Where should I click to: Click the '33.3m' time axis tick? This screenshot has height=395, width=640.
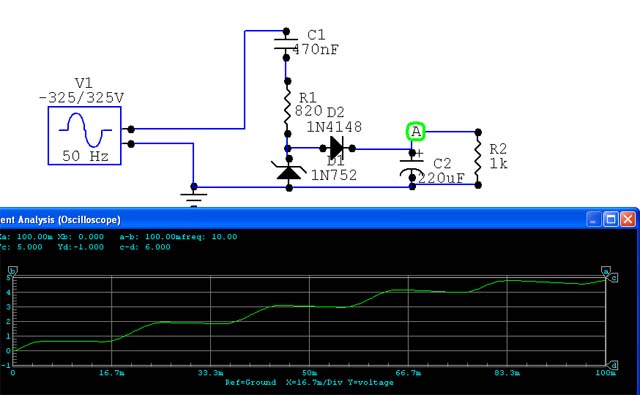tap(210, 373)
